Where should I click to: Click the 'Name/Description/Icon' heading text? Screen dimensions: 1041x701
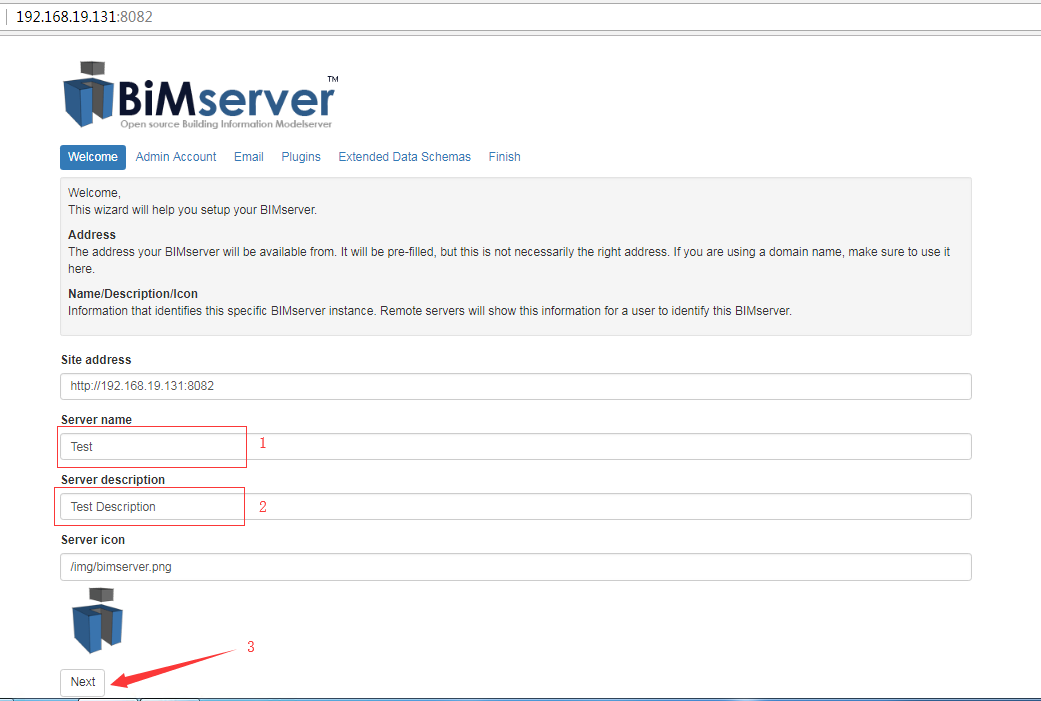click(x=133, y=294)
